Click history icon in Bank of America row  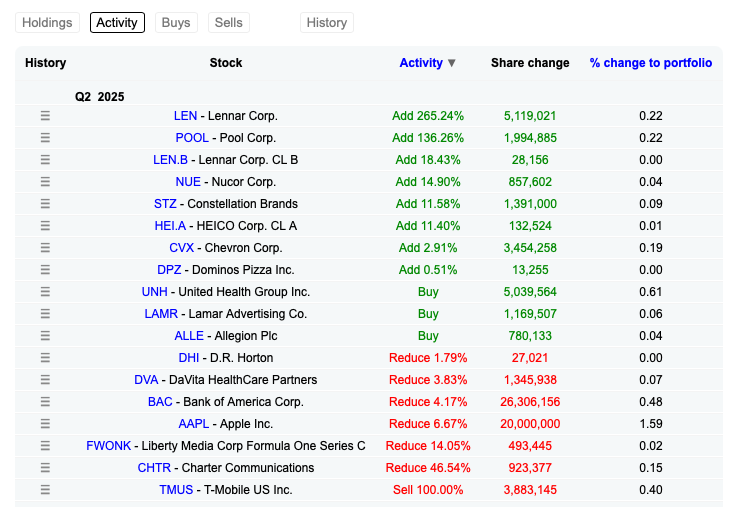click(x=45, y=402)
